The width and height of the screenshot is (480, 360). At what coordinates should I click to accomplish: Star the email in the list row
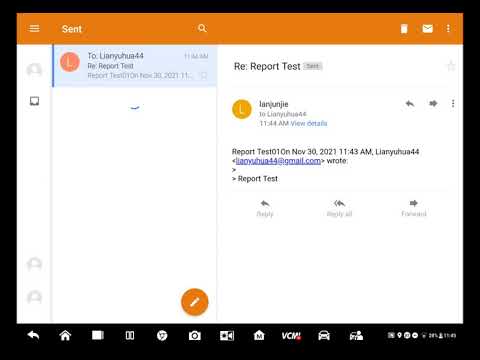[203, 76]
